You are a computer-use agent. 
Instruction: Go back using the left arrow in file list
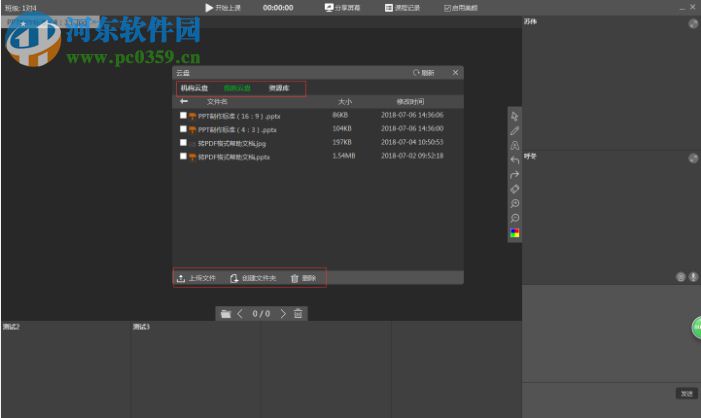(x=184, y=101)
